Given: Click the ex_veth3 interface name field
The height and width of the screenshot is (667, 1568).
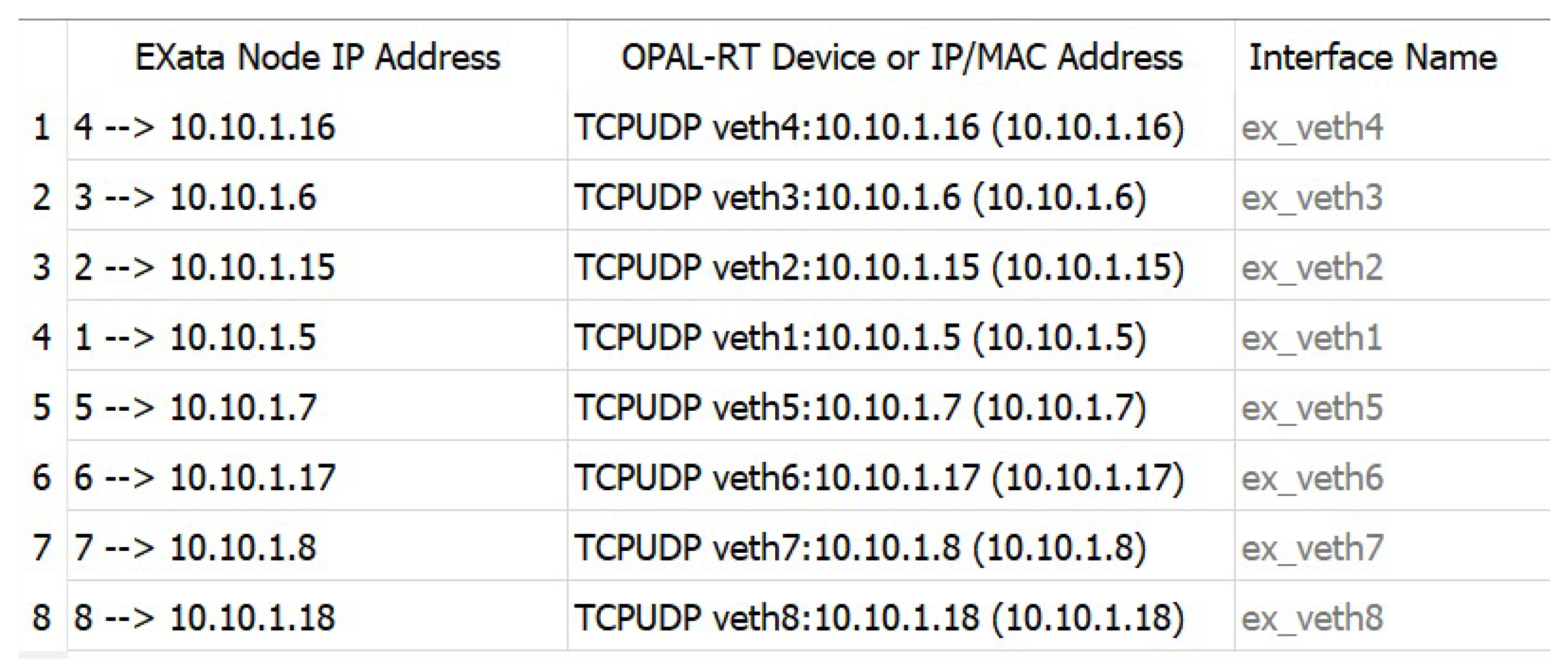Looking at the screenshot, I should tap(1312, 197).
